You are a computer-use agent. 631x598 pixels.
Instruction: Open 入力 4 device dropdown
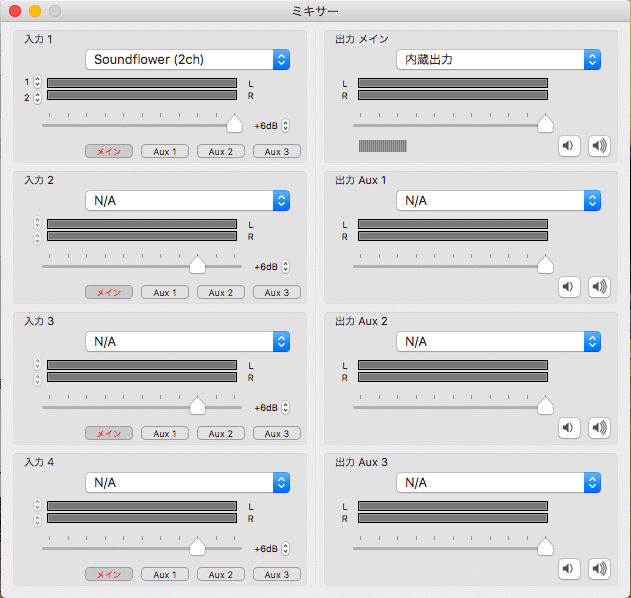pos(188,482)
